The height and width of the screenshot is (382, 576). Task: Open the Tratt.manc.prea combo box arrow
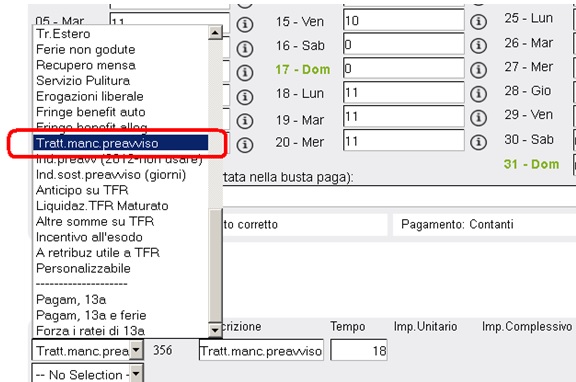pos(136,350)
